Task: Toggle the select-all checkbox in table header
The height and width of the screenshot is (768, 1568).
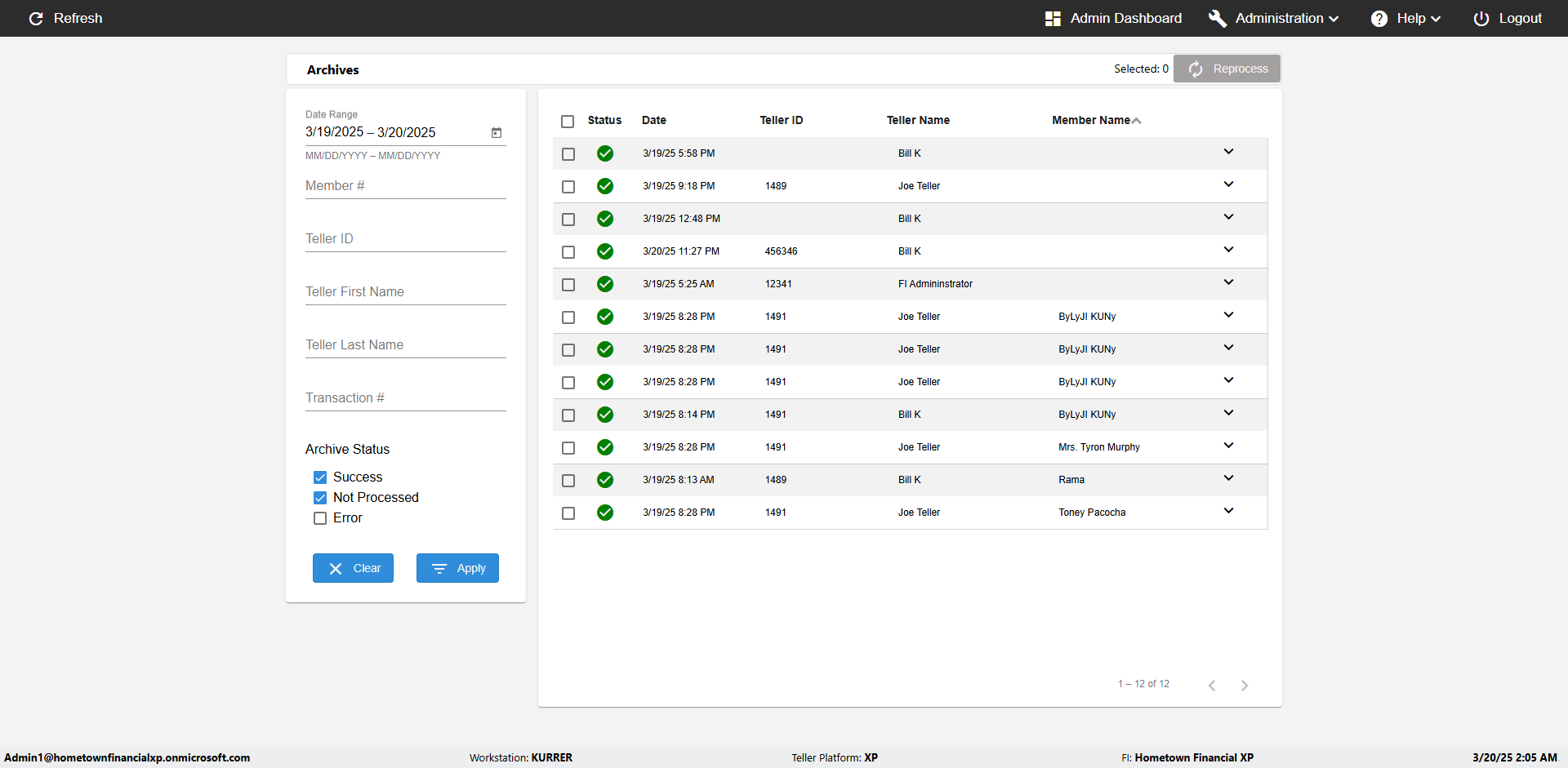Action: (568, 122)
